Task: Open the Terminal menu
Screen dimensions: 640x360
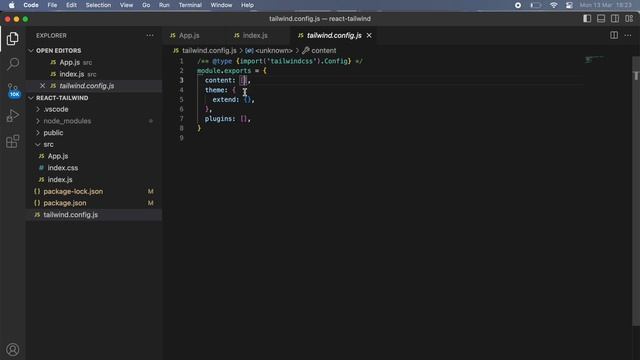Action: 190,5
